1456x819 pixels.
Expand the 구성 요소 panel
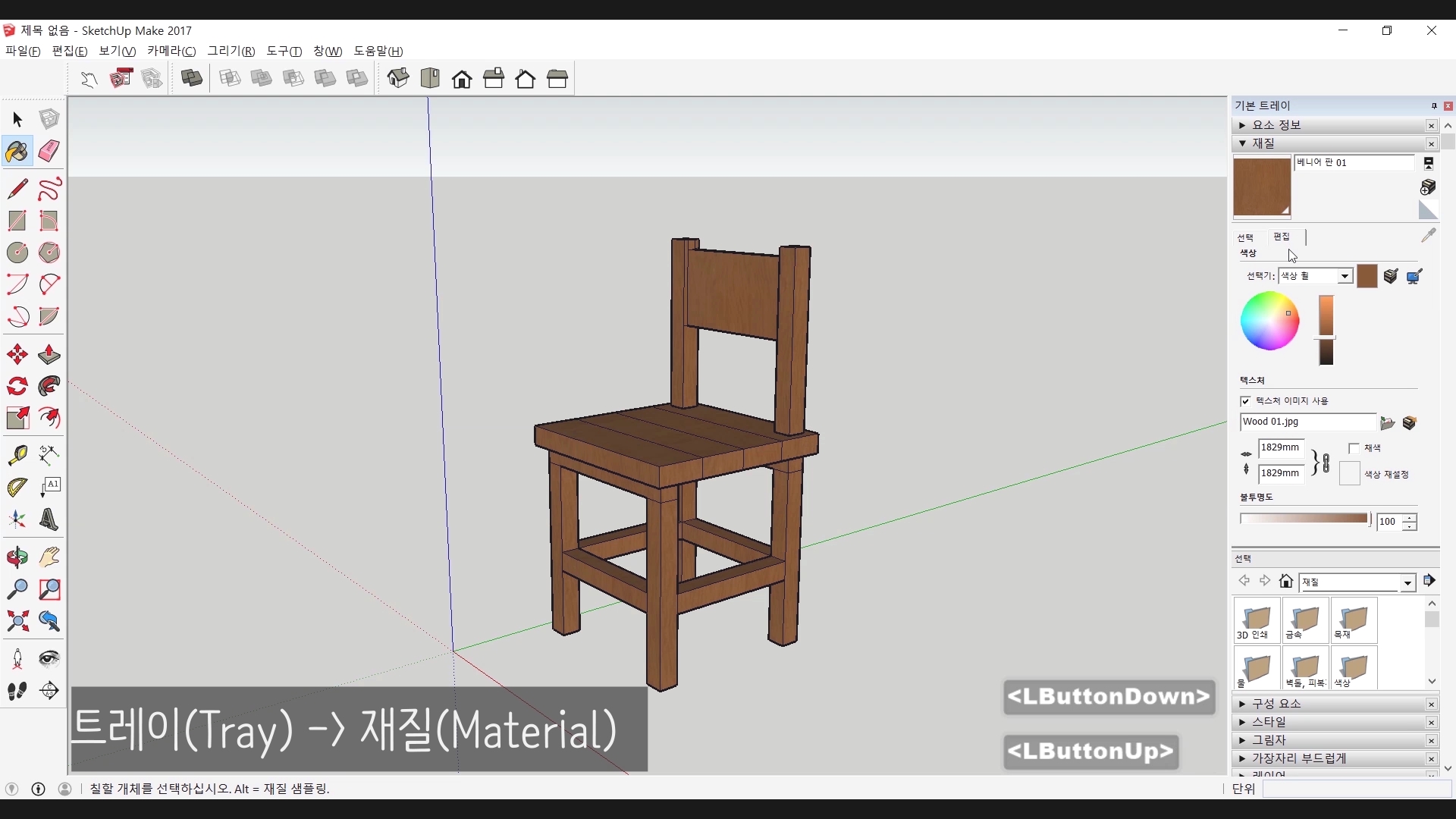click(x=1276, y=704)
